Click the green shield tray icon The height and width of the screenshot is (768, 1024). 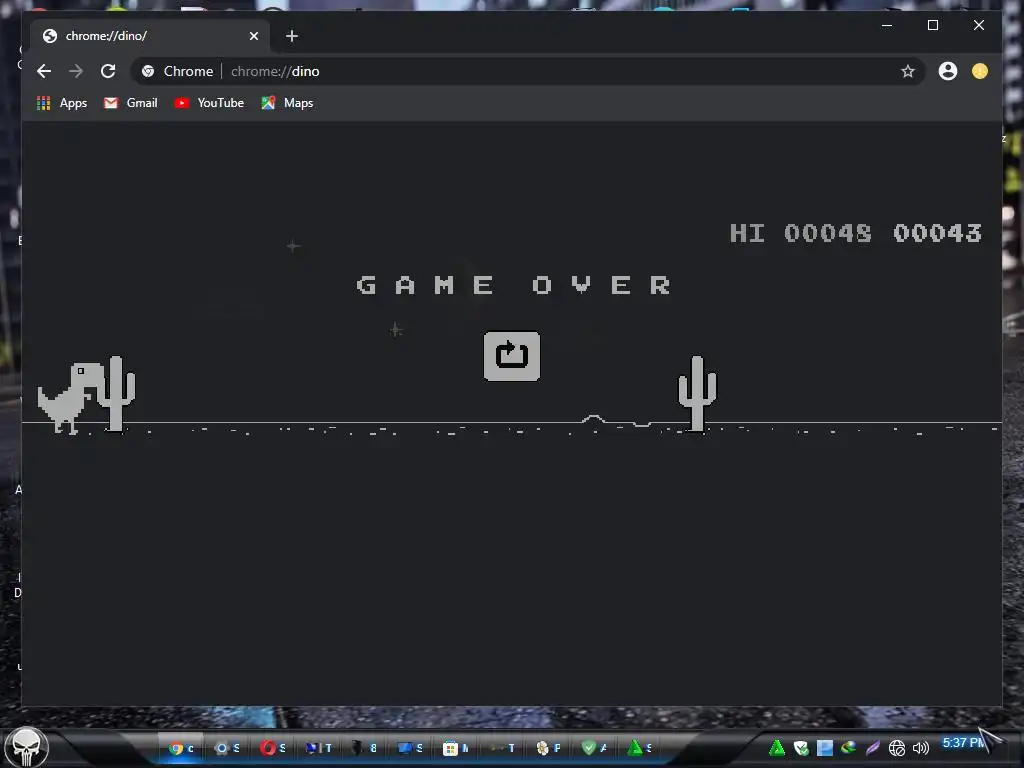(801, 748)
